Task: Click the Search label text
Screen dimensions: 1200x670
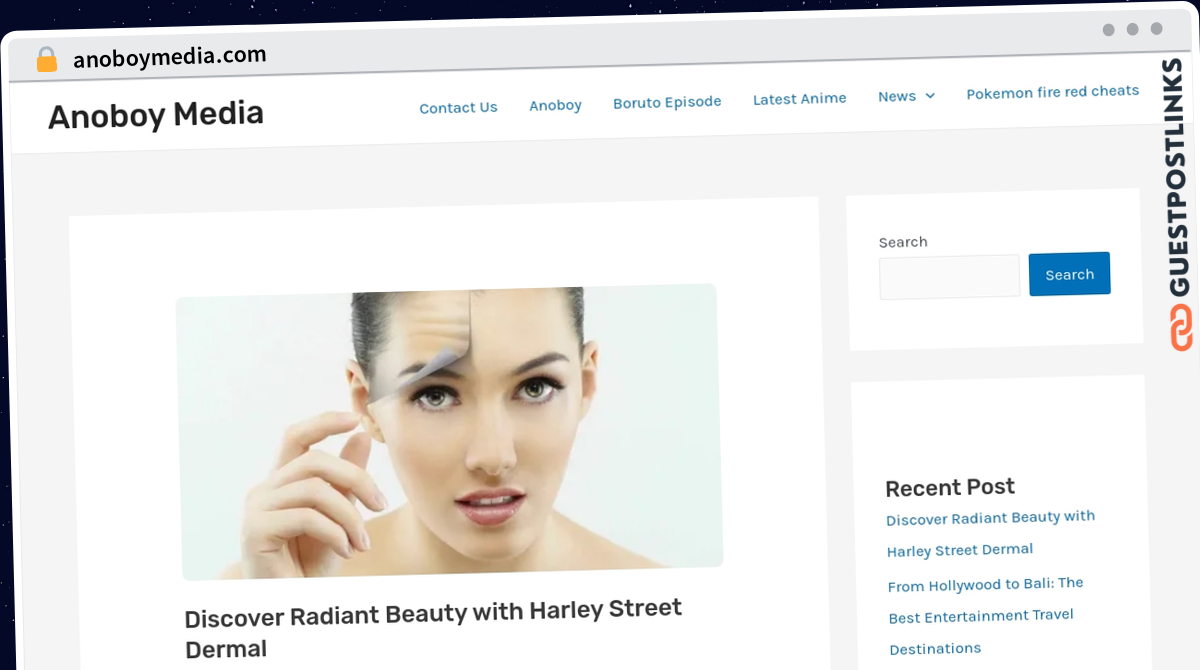Action: coord(903,242)
